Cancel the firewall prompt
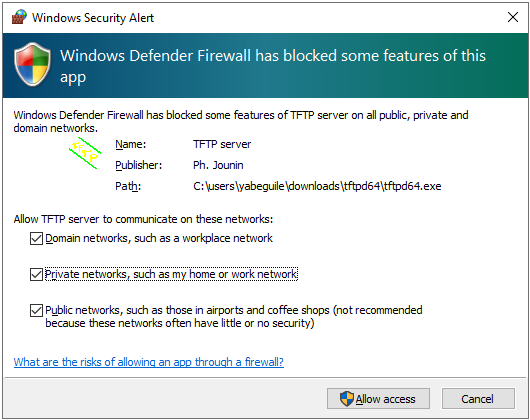 pos(478,399)
